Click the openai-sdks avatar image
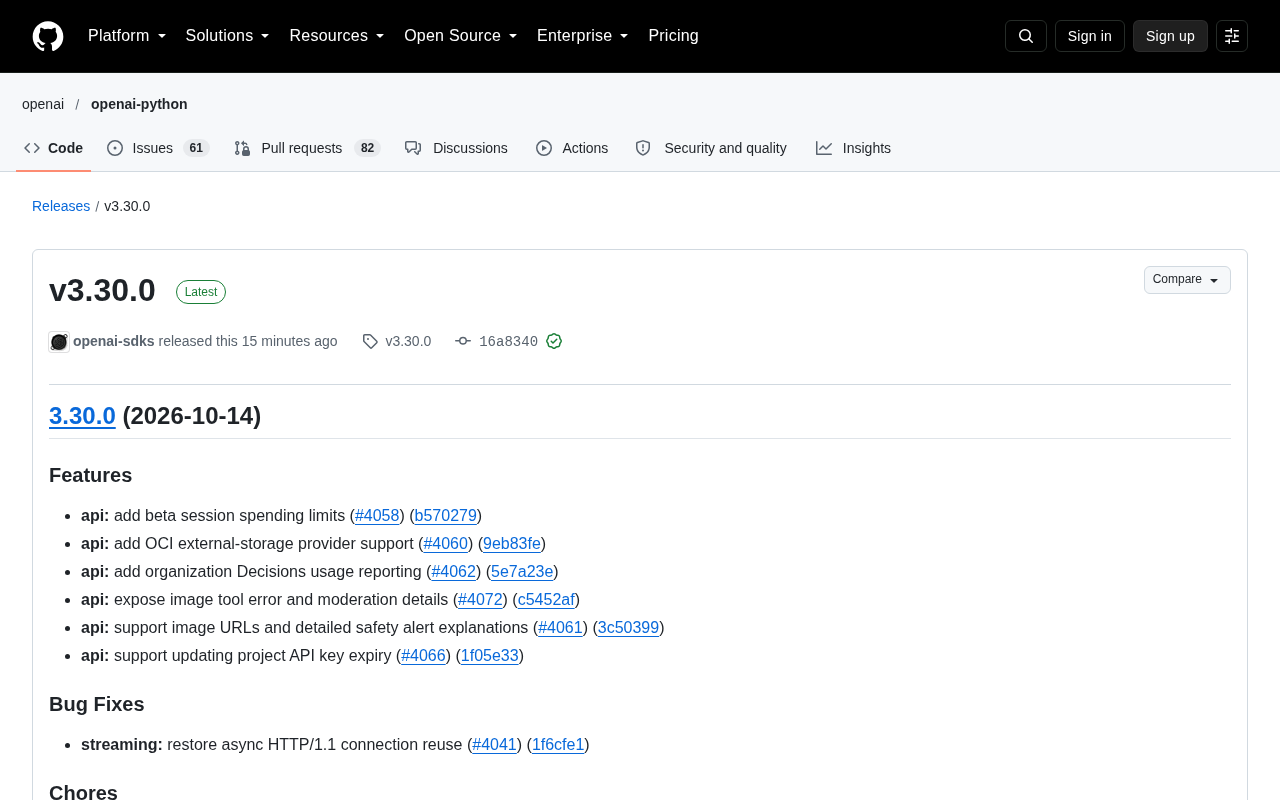 point(59,342)
